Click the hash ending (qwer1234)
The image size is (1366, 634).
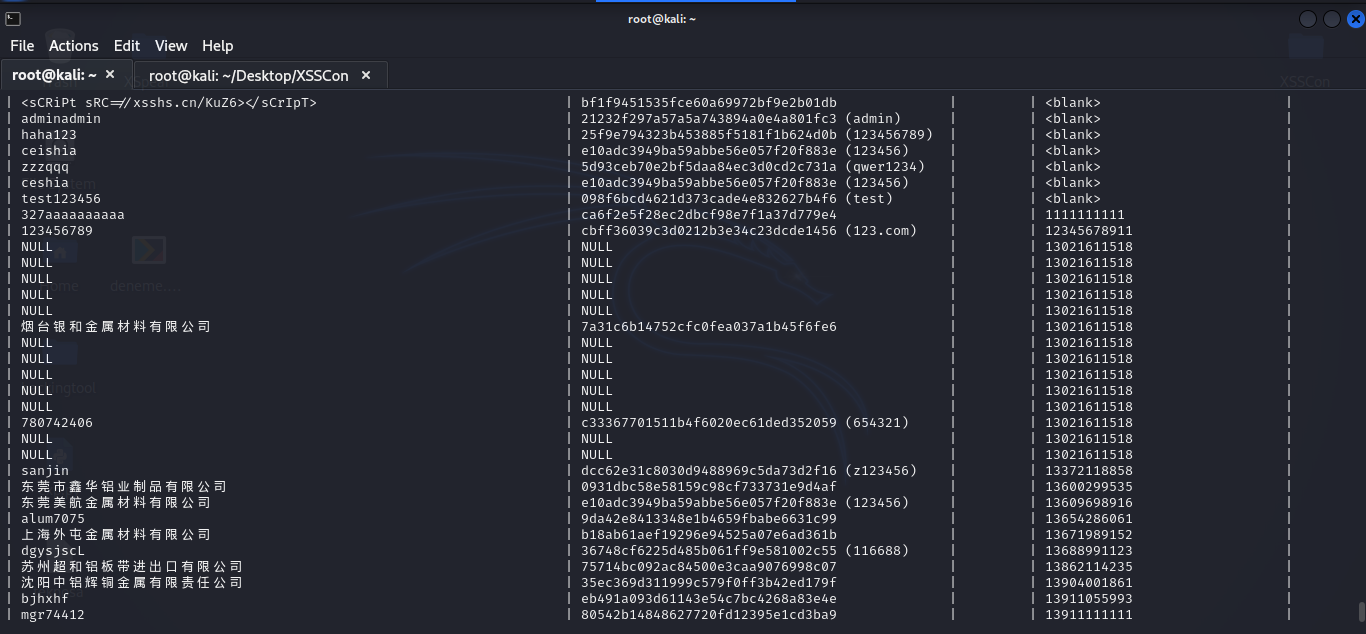(753, 167)
